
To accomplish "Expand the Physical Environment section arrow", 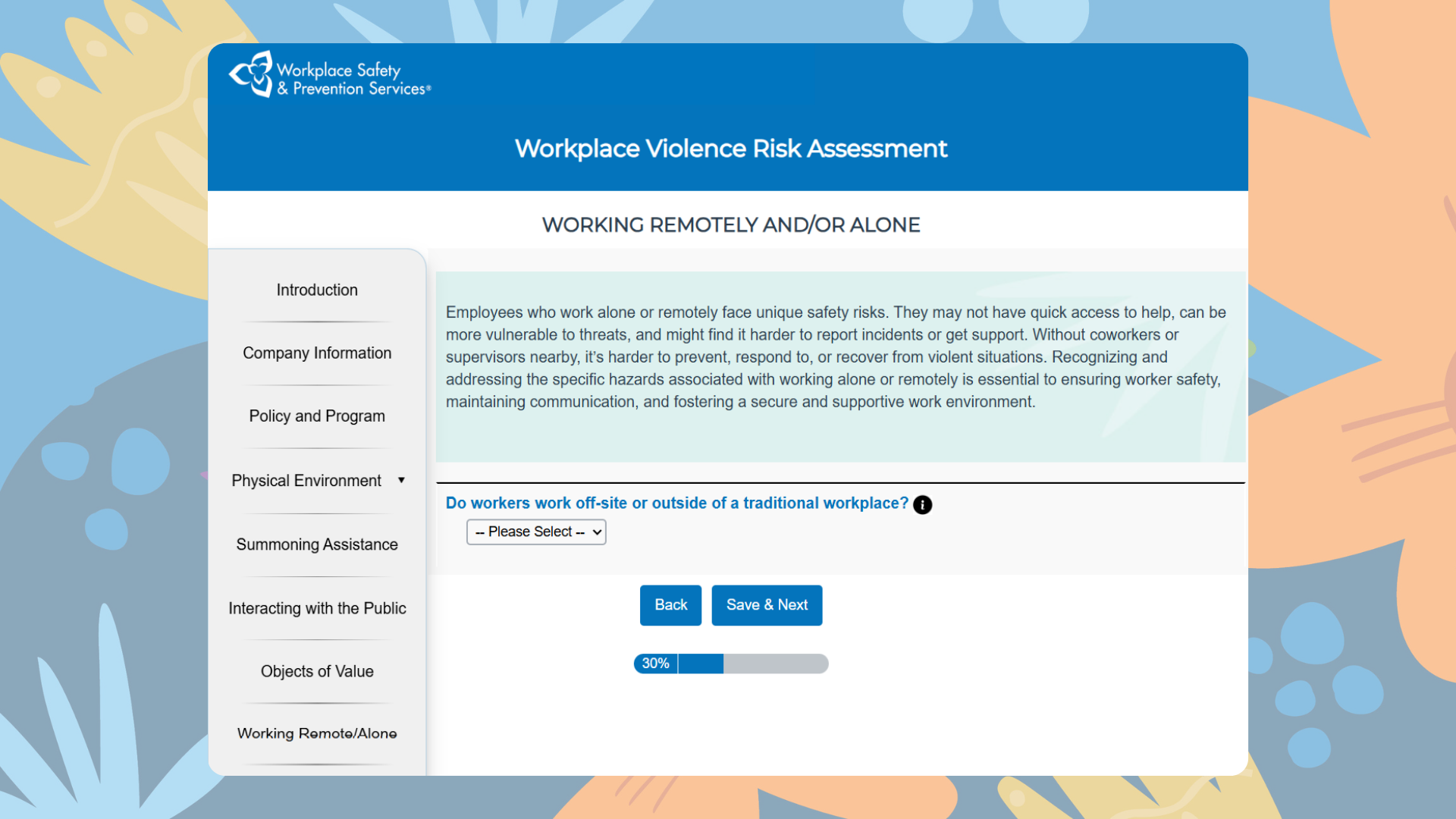I will coord(402,480).
